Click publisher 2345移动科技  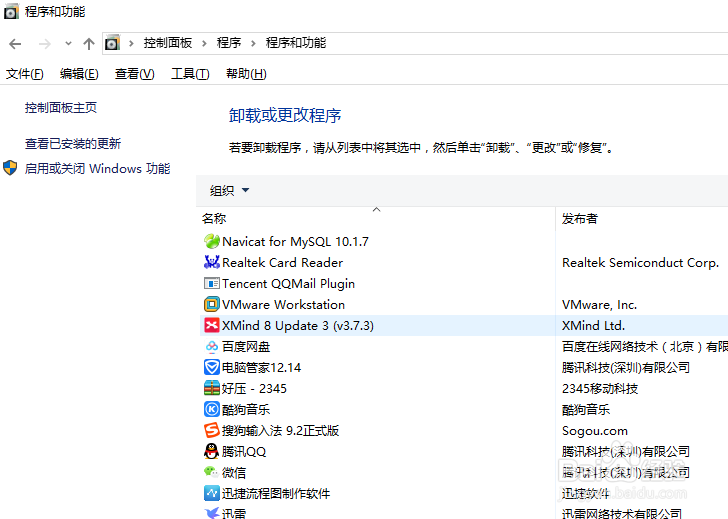point(600,388)
